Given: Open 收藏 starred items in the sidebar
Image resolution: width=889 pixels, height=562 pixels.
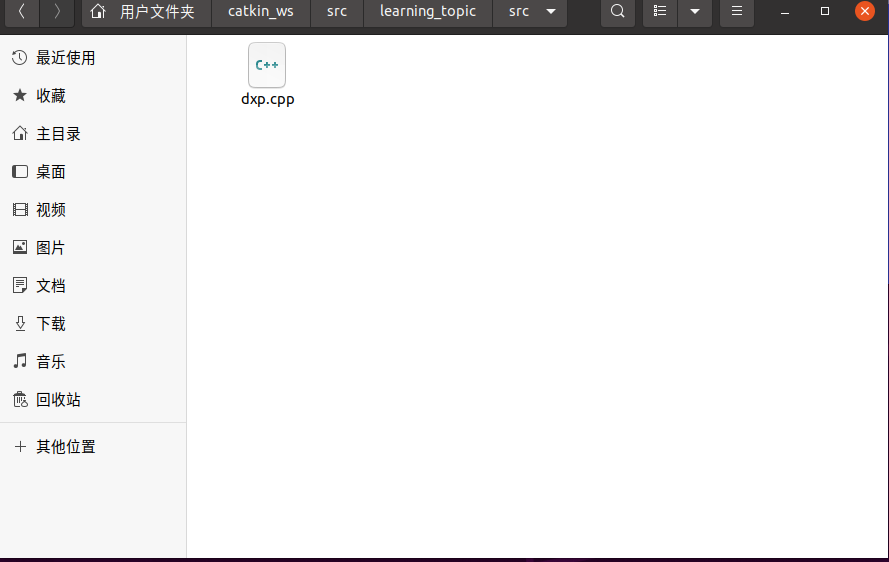Looking at the screenshot, I should [93, 96].
